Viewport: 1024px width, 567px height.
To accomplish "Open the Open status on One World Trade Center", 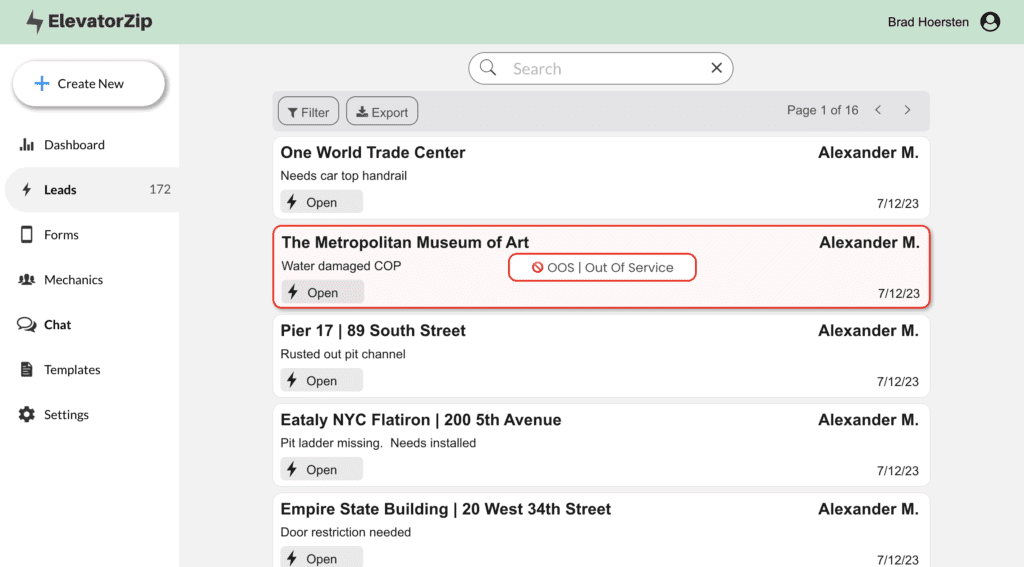I will pyautogui.click(x=321, y=202).
